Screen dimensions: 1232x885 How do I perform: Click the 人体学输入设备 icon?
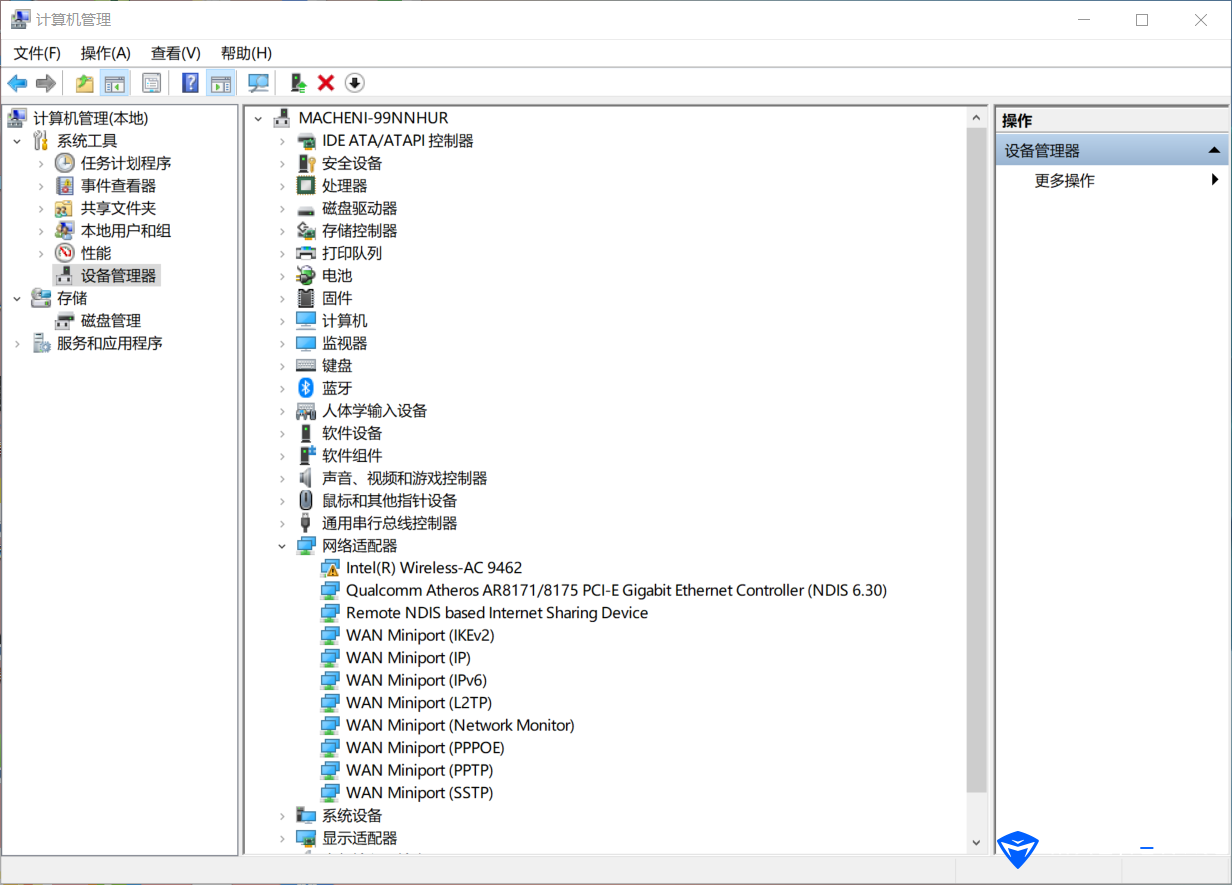306,411
